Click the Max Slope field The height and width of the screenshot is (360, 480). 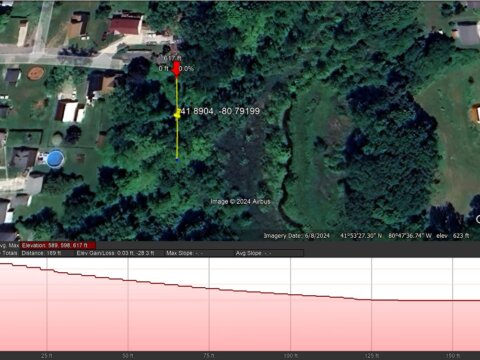coord(185,253)
